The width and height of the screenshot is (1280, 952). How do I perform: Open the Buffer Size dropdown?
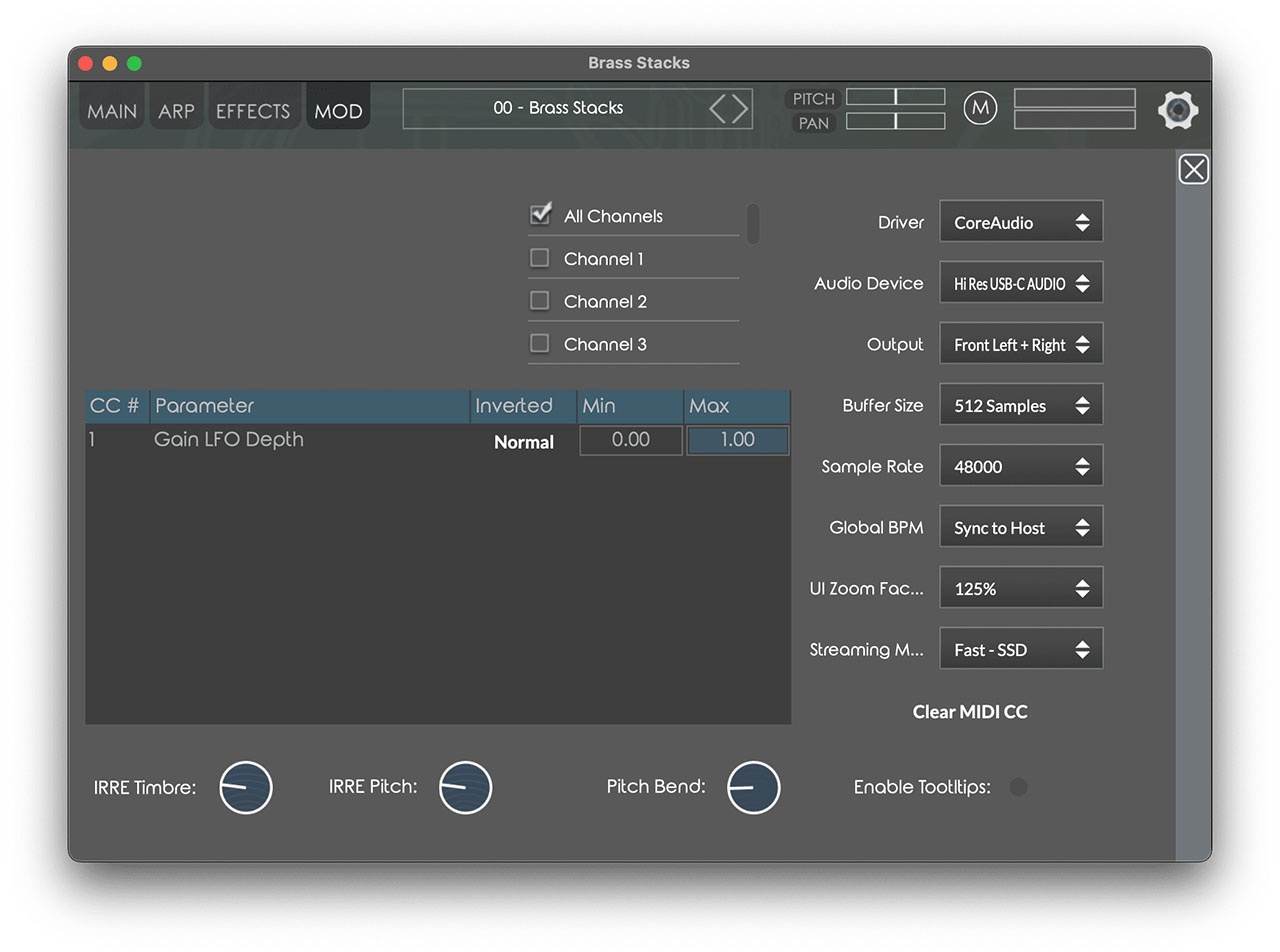click(x=1021, y=405)
